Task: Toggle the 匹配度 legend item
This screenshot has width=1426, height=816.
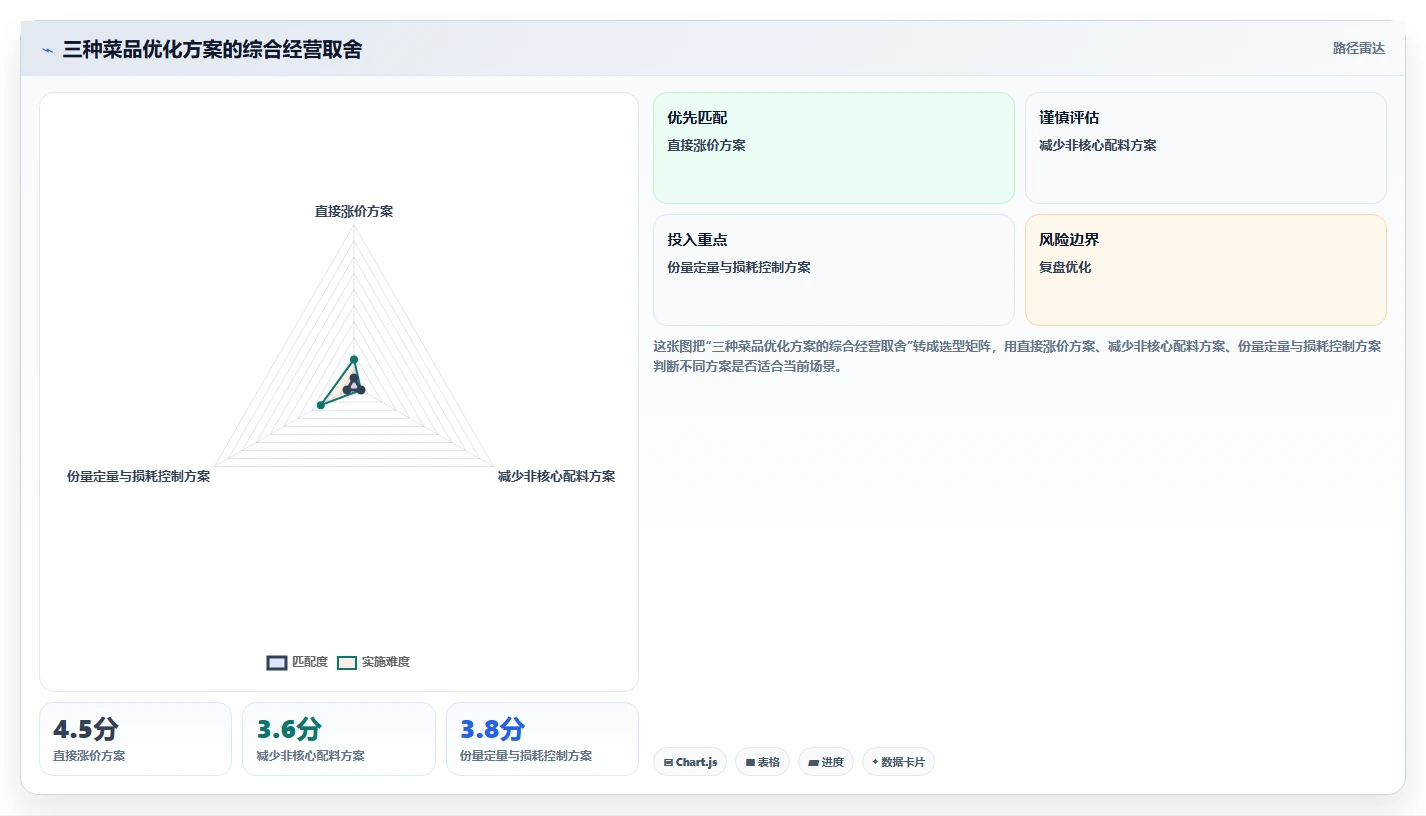Action: [x=297, y=662]
